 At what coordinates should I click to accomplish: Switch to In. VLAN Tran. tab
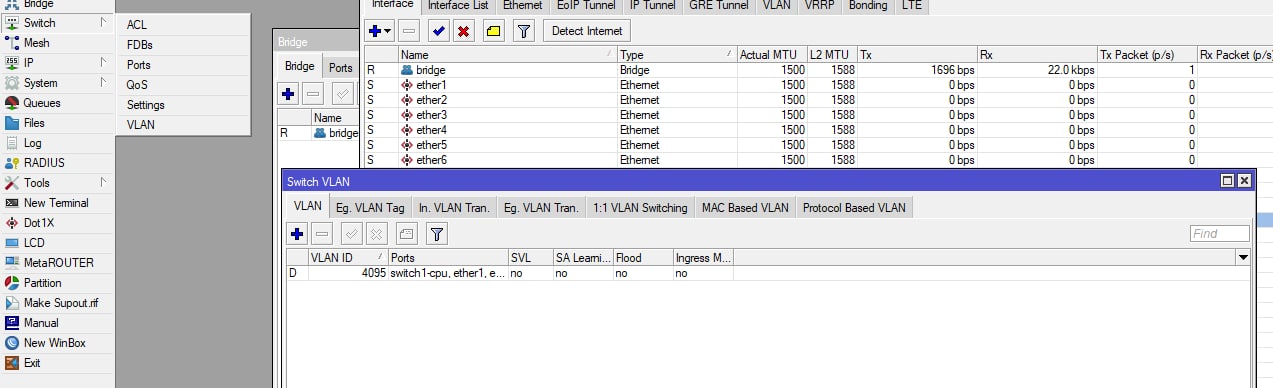(453, 207)
